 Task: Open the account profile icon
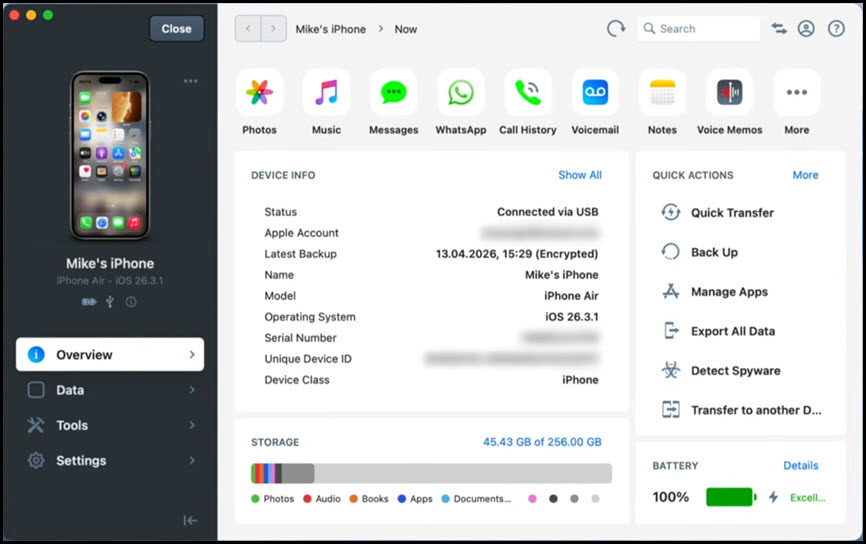click(806, 29)
